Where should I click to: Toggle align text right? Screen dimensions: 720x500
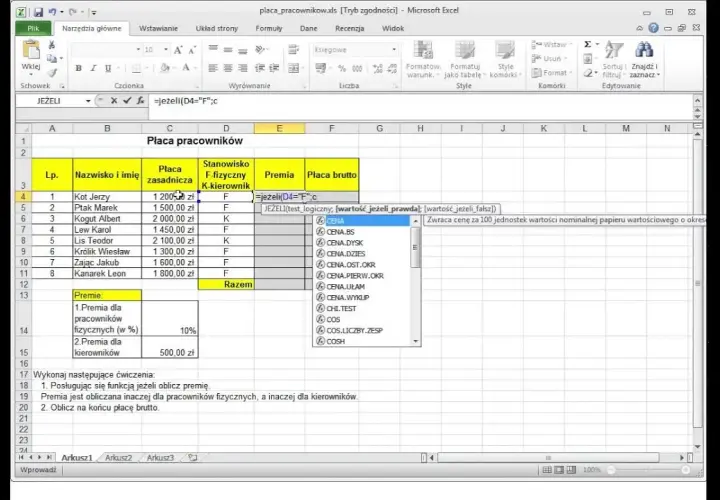click(242, 68)
